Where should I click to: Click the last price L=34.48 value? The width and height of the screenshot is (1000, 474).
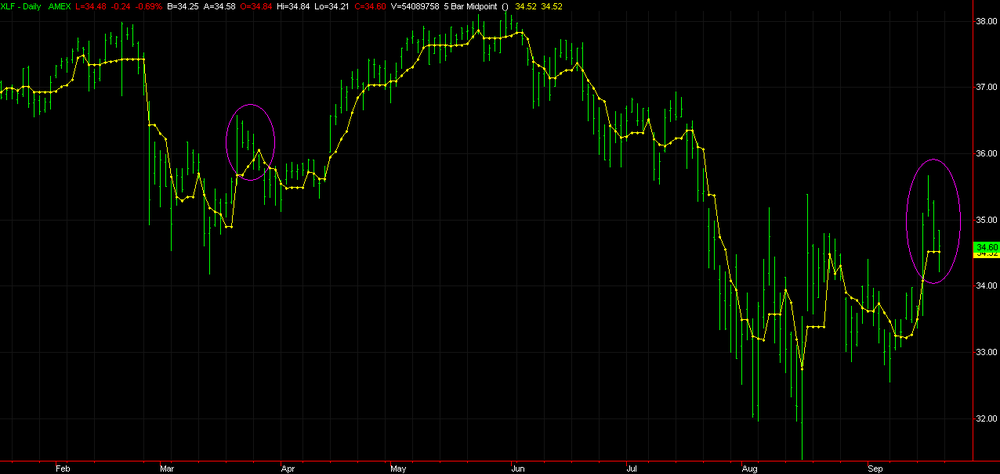pos(92,6)
